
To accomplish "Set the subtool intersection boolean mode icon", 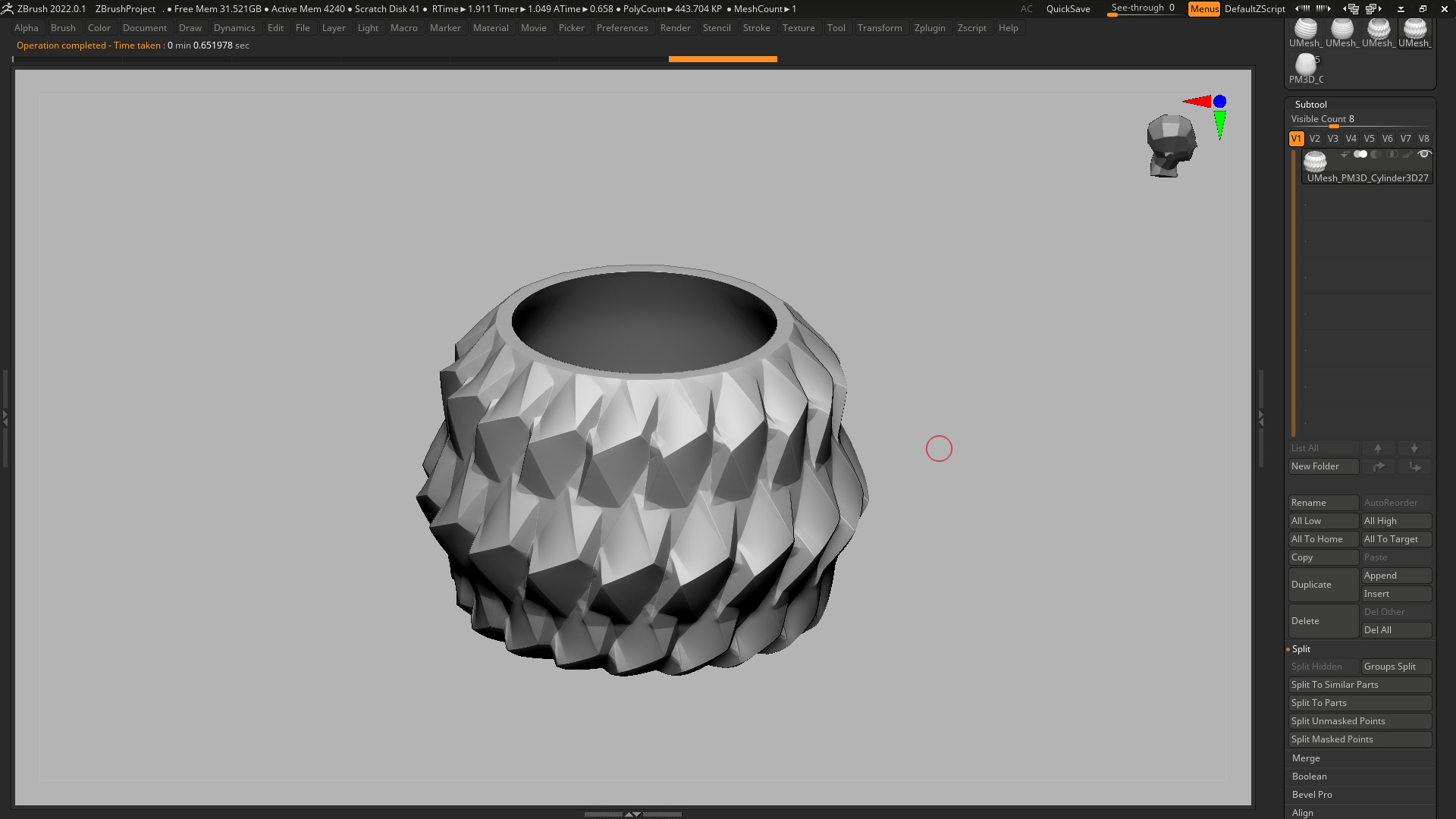I will (x=1392, y=154).
